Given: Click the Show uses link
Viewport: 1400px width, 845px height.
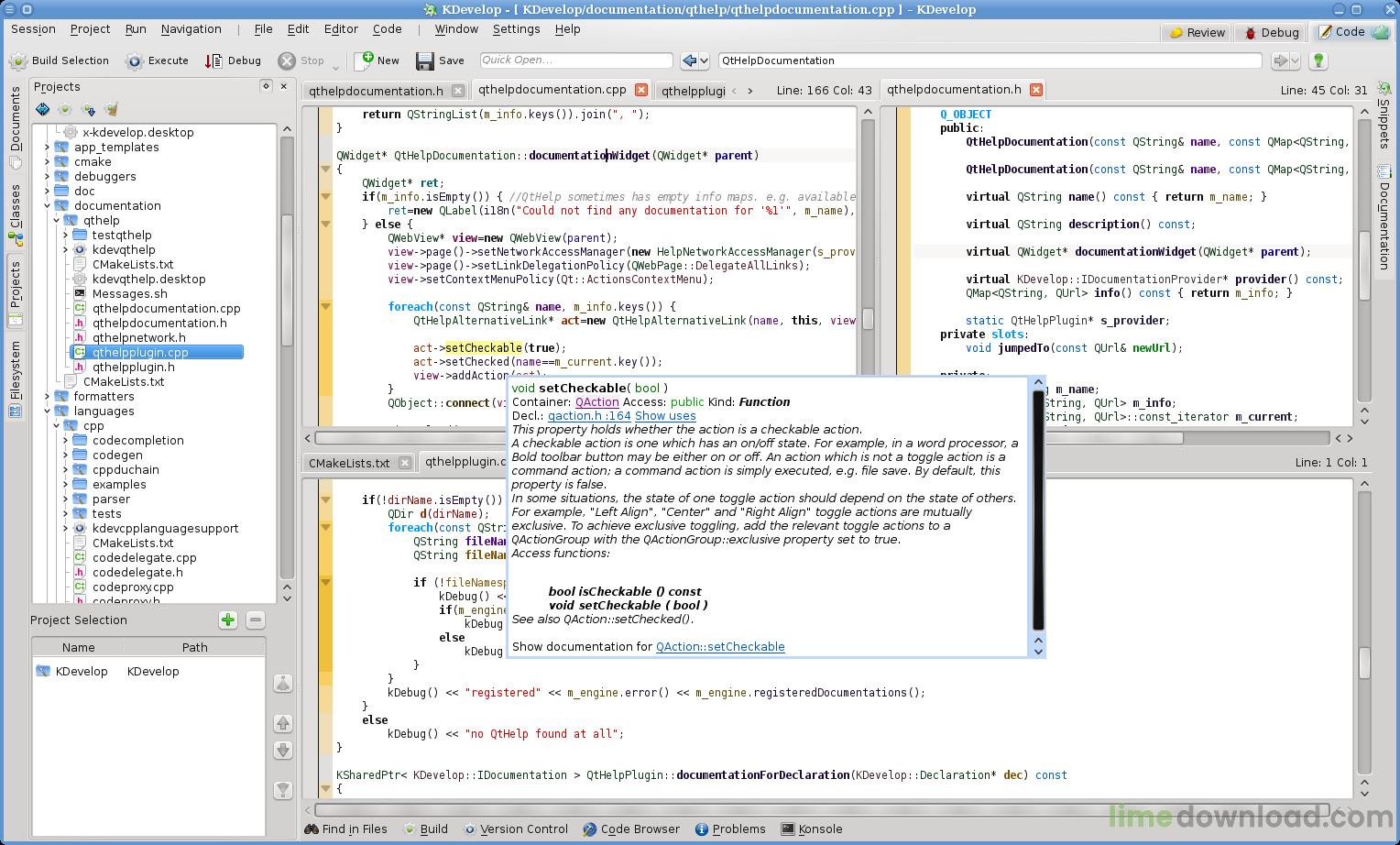Looking at the screenshot, I should (664, 416).
